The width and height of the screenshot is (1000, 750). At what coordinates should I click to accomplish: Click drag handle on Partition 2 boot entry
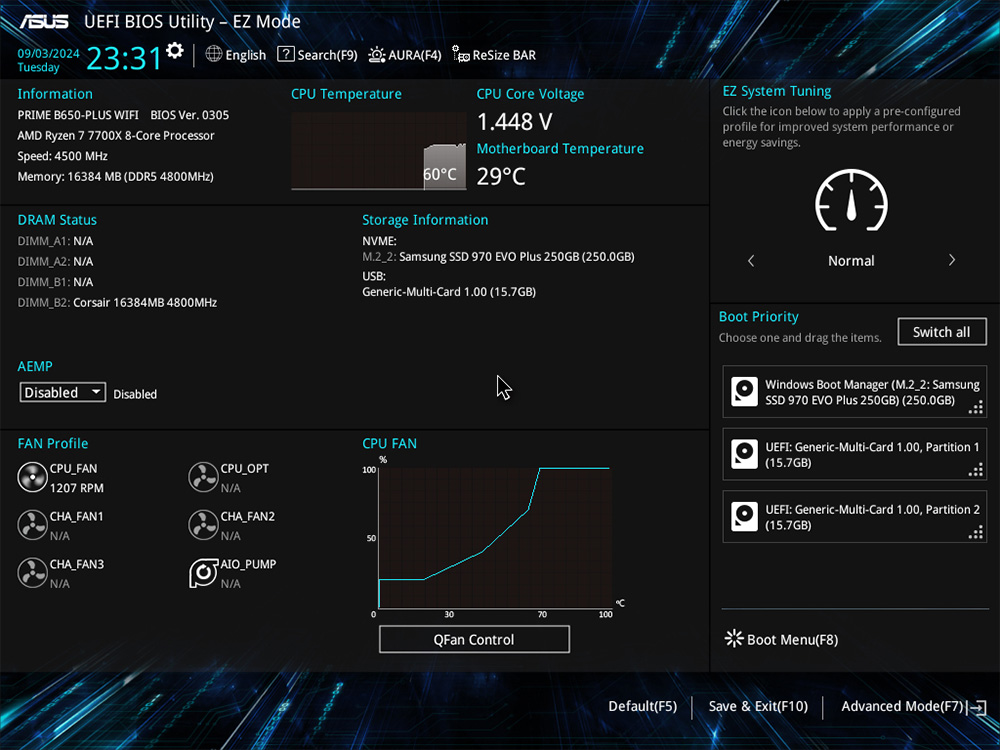(976, 533)
